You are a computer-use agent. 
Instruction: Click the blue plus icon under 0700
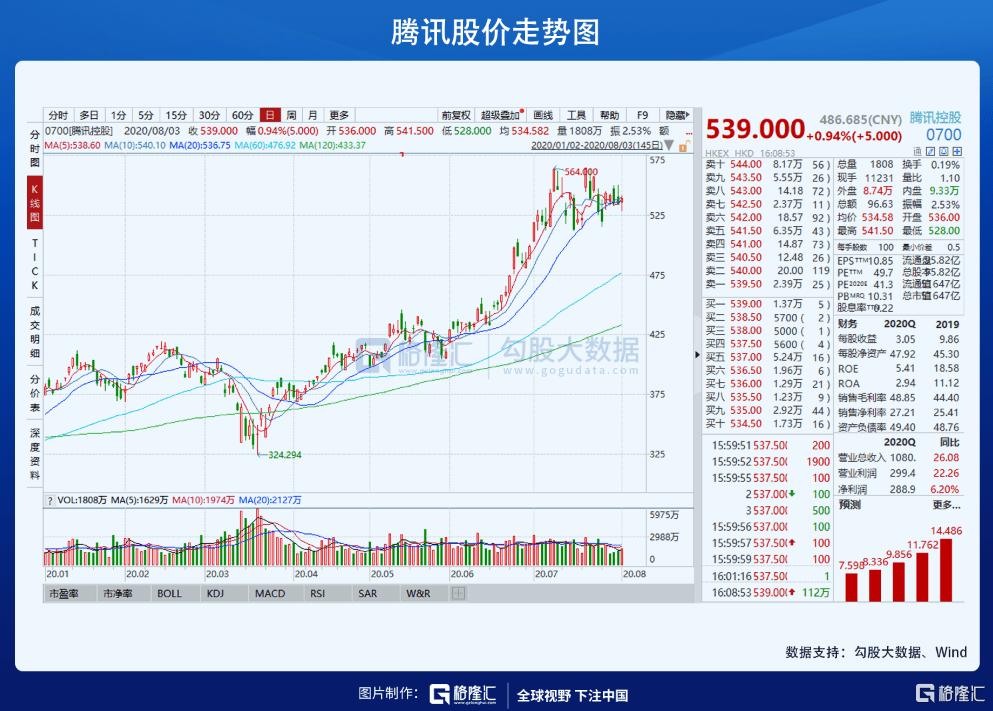point(957,151)
